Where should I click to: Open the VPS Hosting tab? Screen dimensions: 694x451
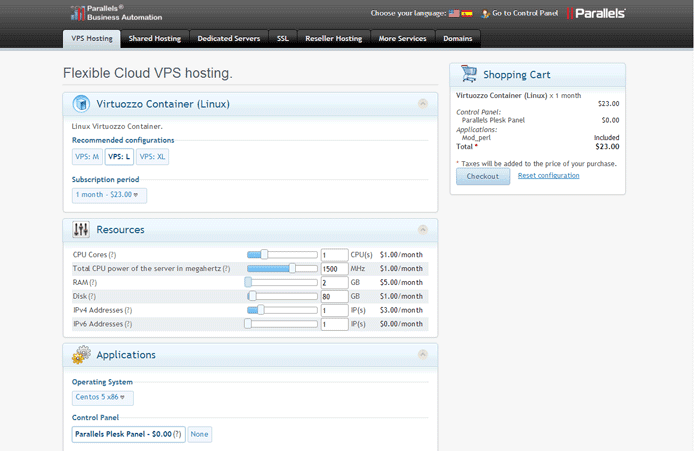tap(92, 39)
